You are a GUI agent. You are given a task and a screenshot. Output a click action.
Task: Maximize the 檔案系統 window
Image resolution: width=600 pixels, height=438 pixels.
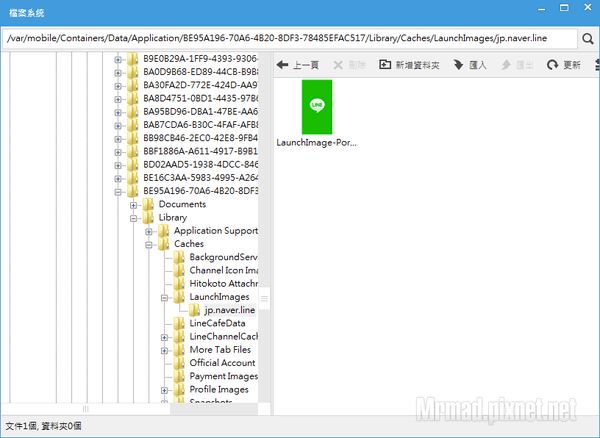click(x=564, y=8)
